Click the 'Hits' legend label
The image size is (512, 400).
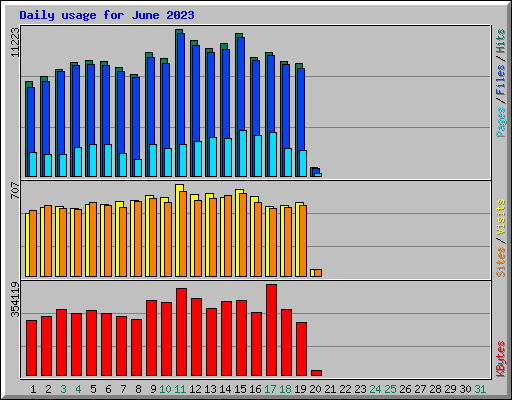[501, 41]
